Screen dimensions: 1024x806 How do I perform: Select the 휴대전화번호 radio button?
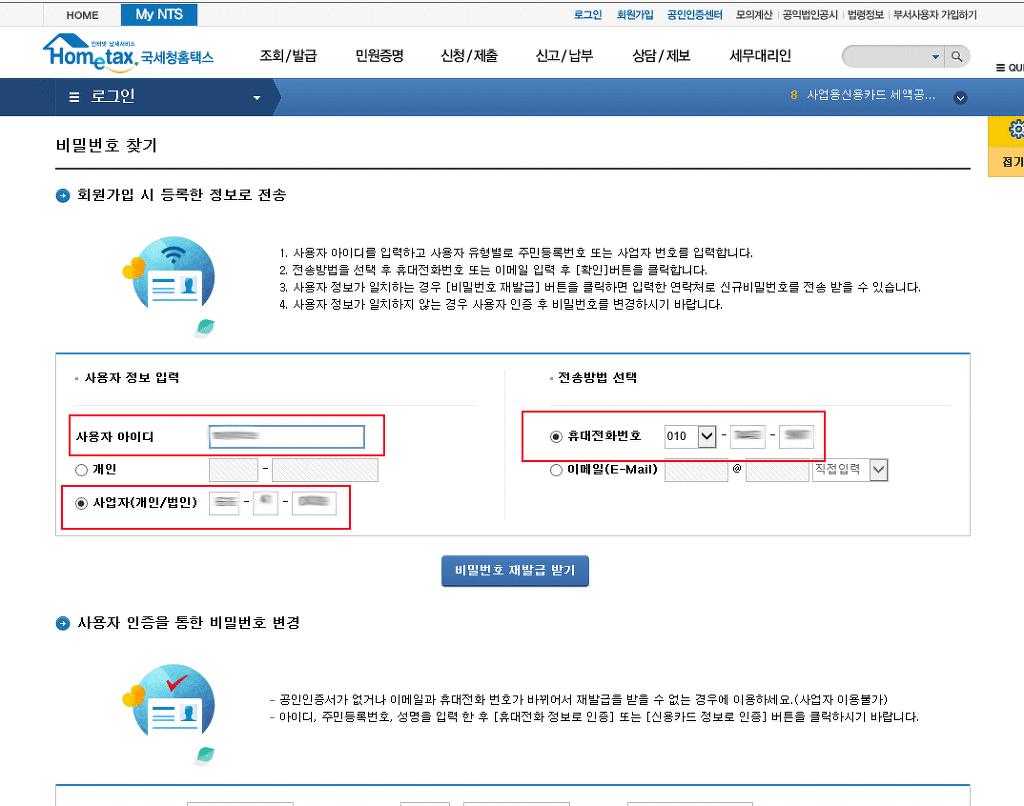point(556,436)
